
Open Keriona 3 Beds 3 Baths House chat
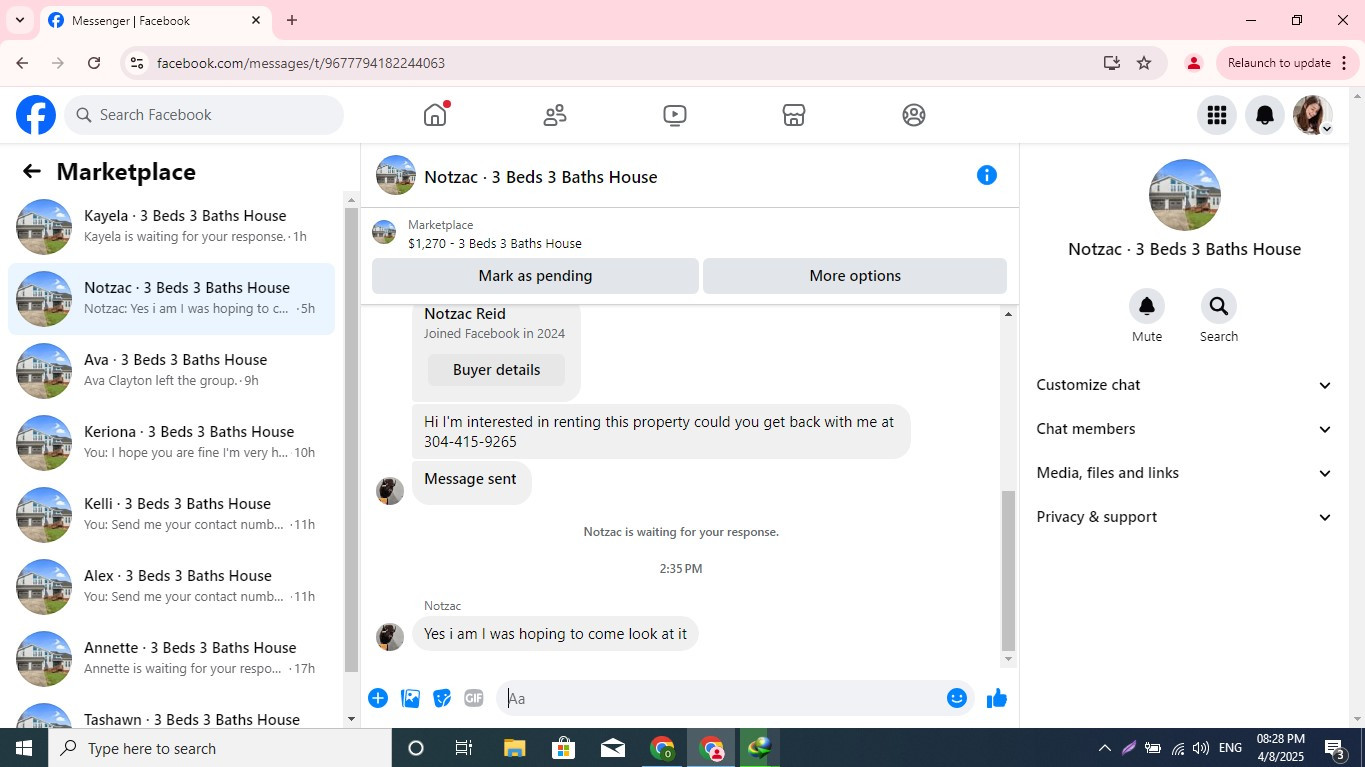coord(172,443)
